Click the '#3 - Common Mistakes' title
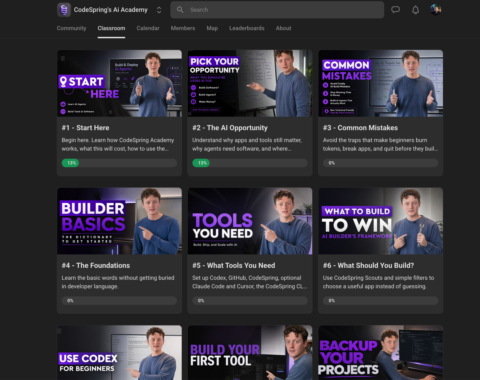The image size is (480, 380). point(360,128)
